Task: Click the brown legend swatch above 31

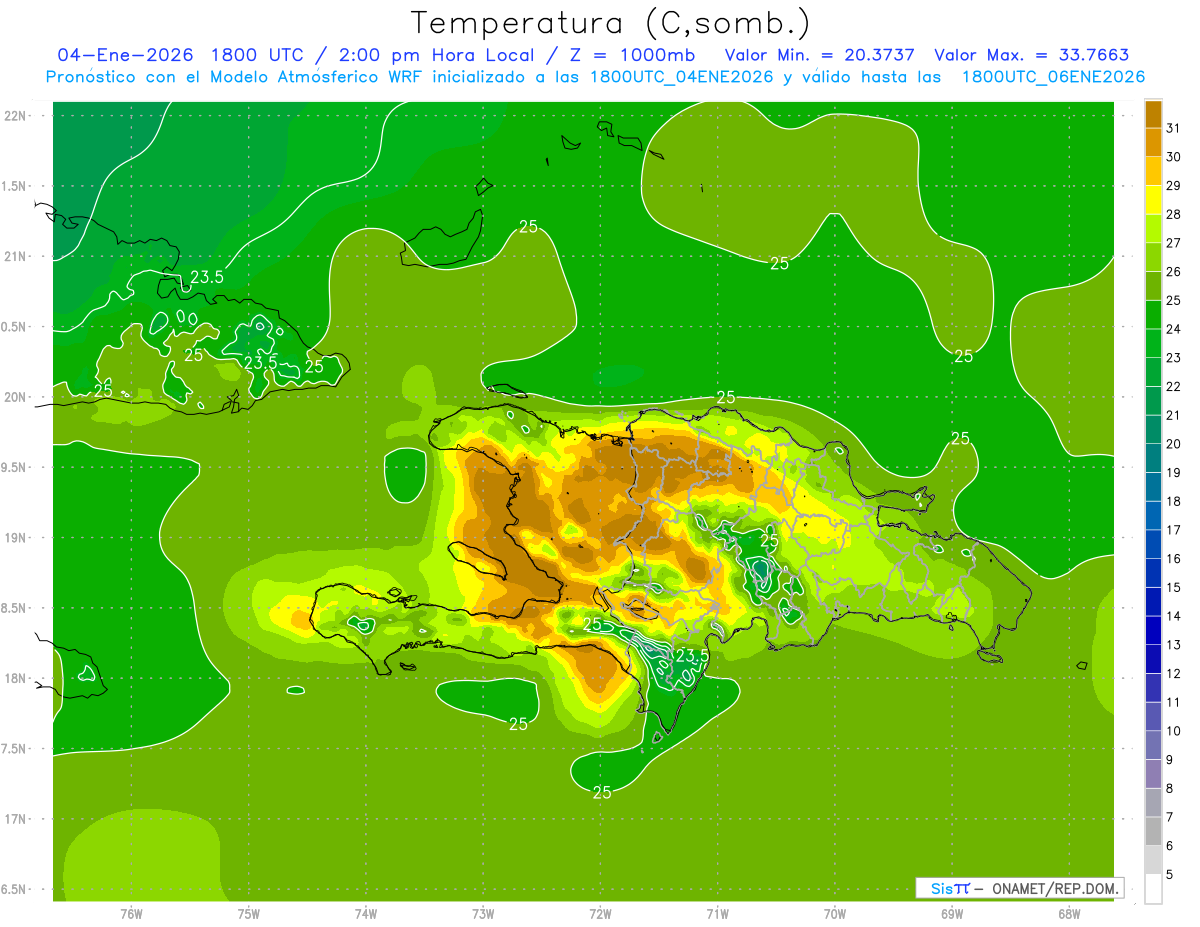Action: click(x=1153, y=114)
